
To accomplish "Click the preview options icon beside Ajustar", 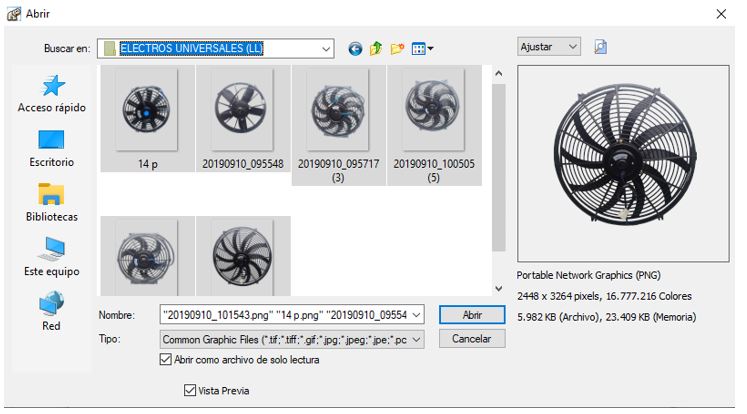I will 601,47.
